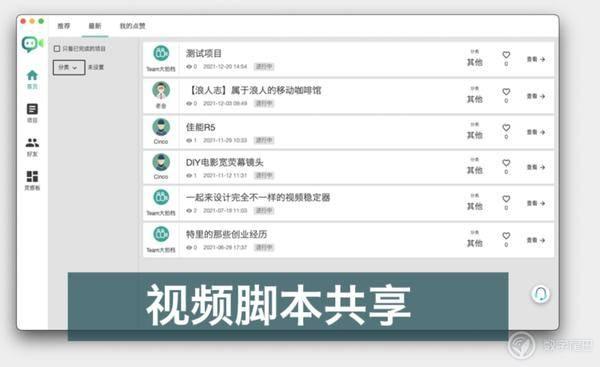Open 查看 → link for 特里的那些创业经历
The image size is (600, 367).
pos(536,240)
